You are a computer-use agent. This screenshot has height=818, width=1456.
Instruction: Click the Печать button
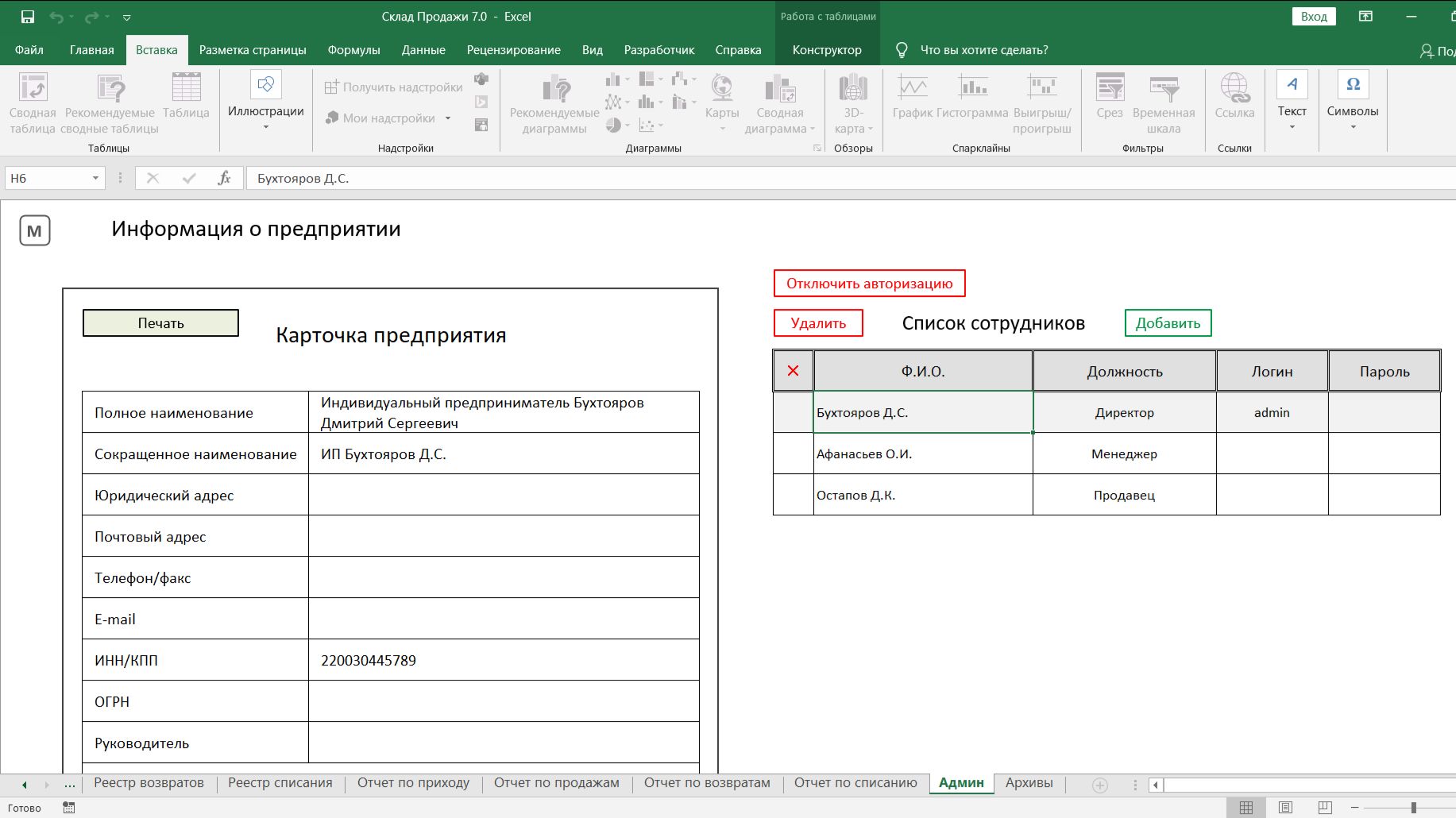pyautogui.click(x=160, y=322)
